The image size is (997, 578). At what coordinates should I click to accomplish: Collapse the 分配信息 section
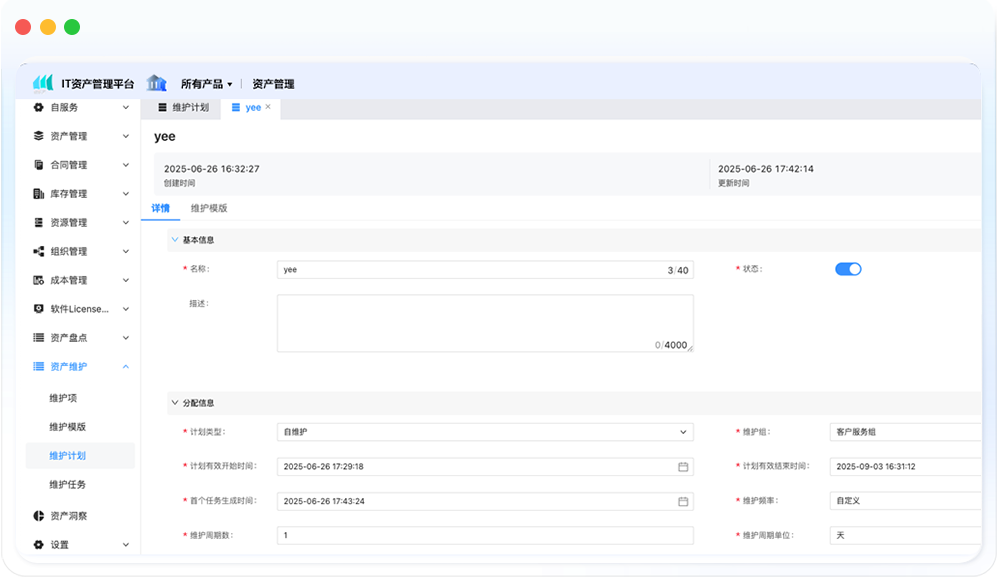tap(175, 403)
